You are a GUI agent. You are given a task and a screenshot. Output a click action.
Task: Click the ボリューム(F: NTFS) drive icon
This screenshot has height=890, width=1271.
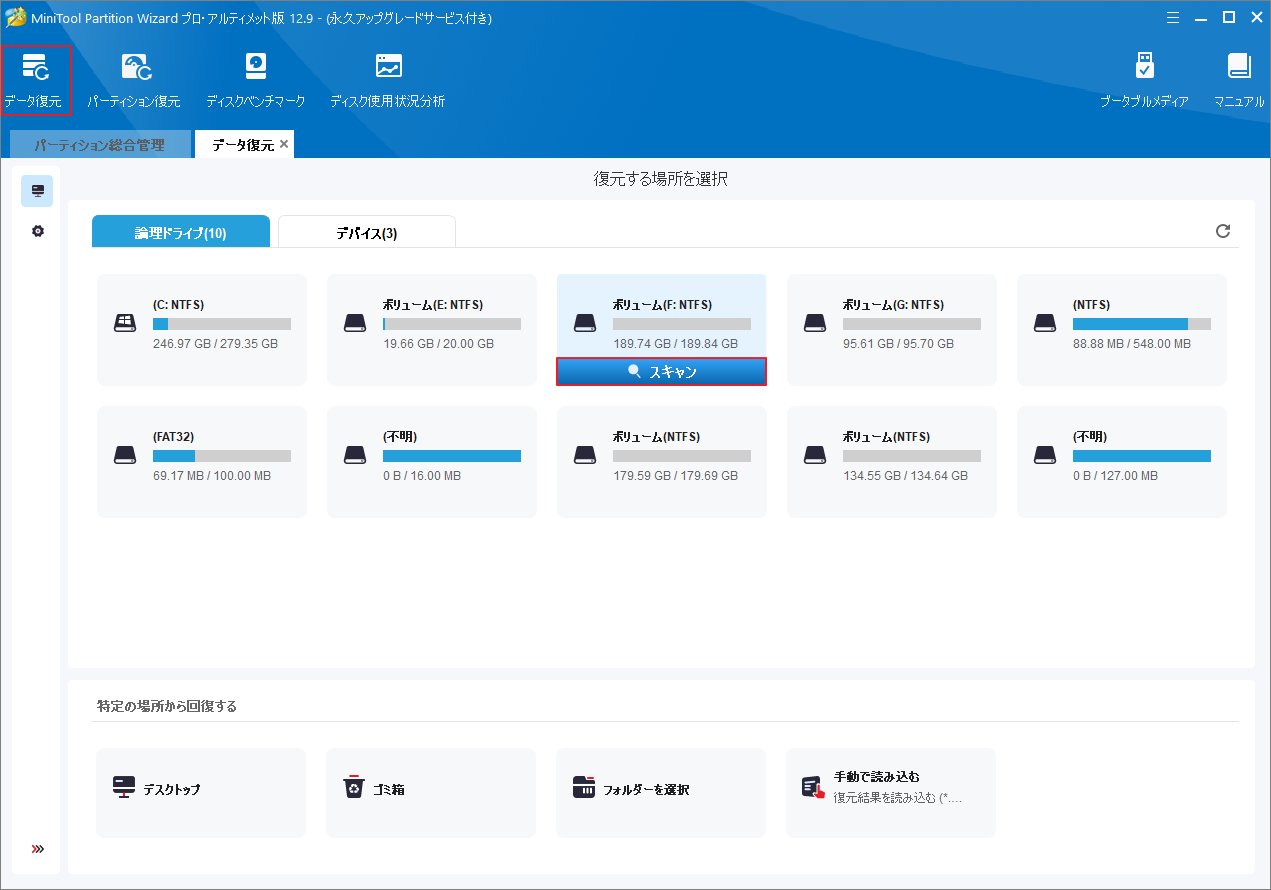(x=585, y=323)
